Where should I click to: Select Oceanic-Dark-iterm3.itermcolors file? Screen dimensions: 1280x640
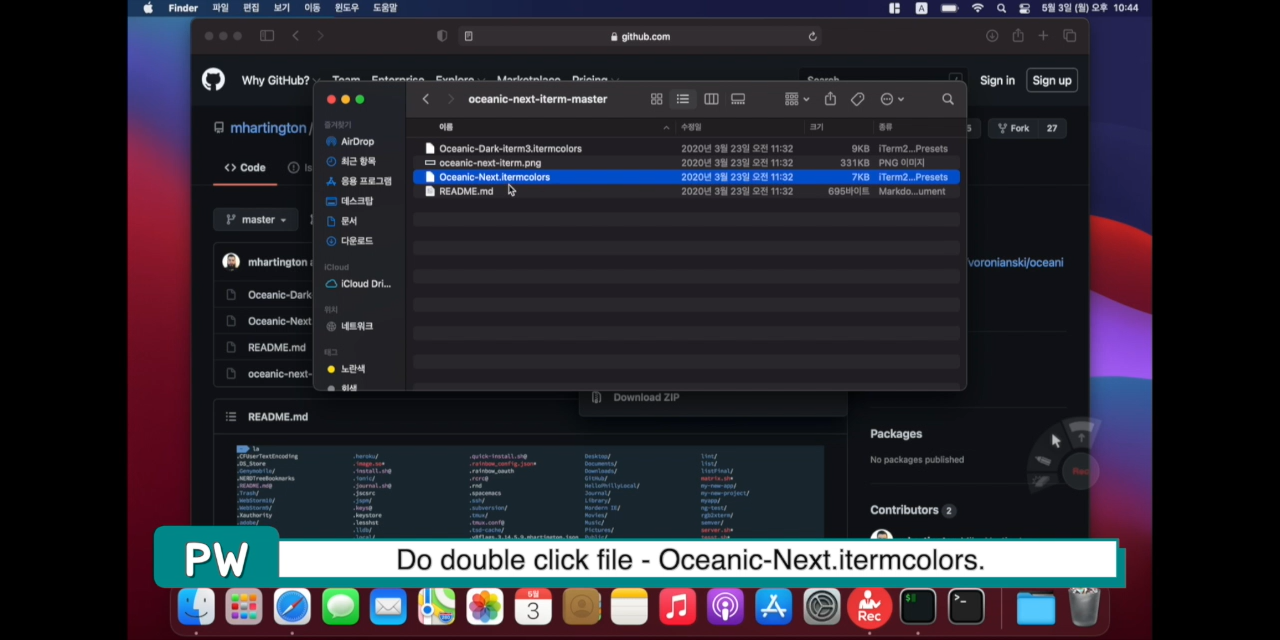[x=686, y=148]
